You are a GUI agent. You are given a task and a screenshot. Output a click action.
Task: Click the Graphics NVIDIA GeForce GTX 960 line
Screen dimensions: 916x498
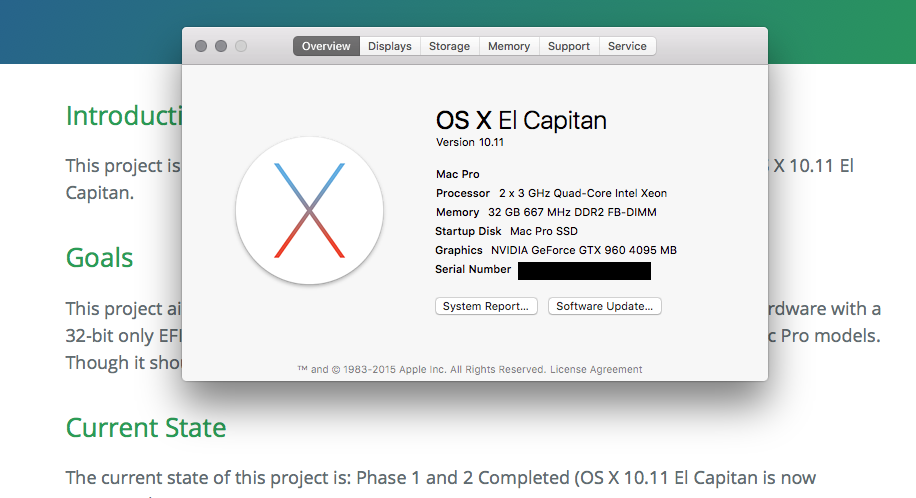pyautogui.click(x=556, y=250)
